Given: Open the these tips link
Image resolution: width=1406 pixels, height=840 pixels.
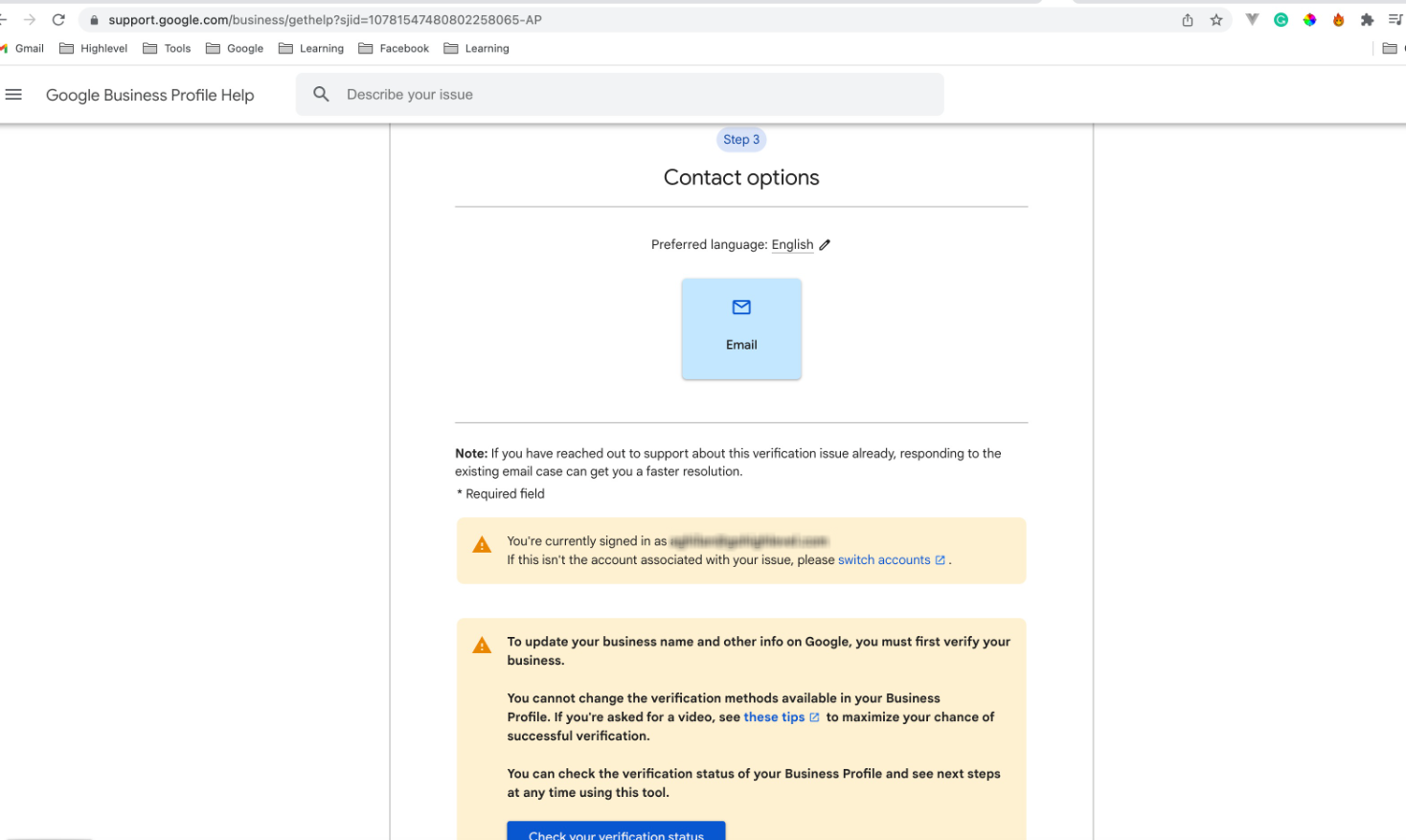Looking at the screenshot, I should coord(774,717).
